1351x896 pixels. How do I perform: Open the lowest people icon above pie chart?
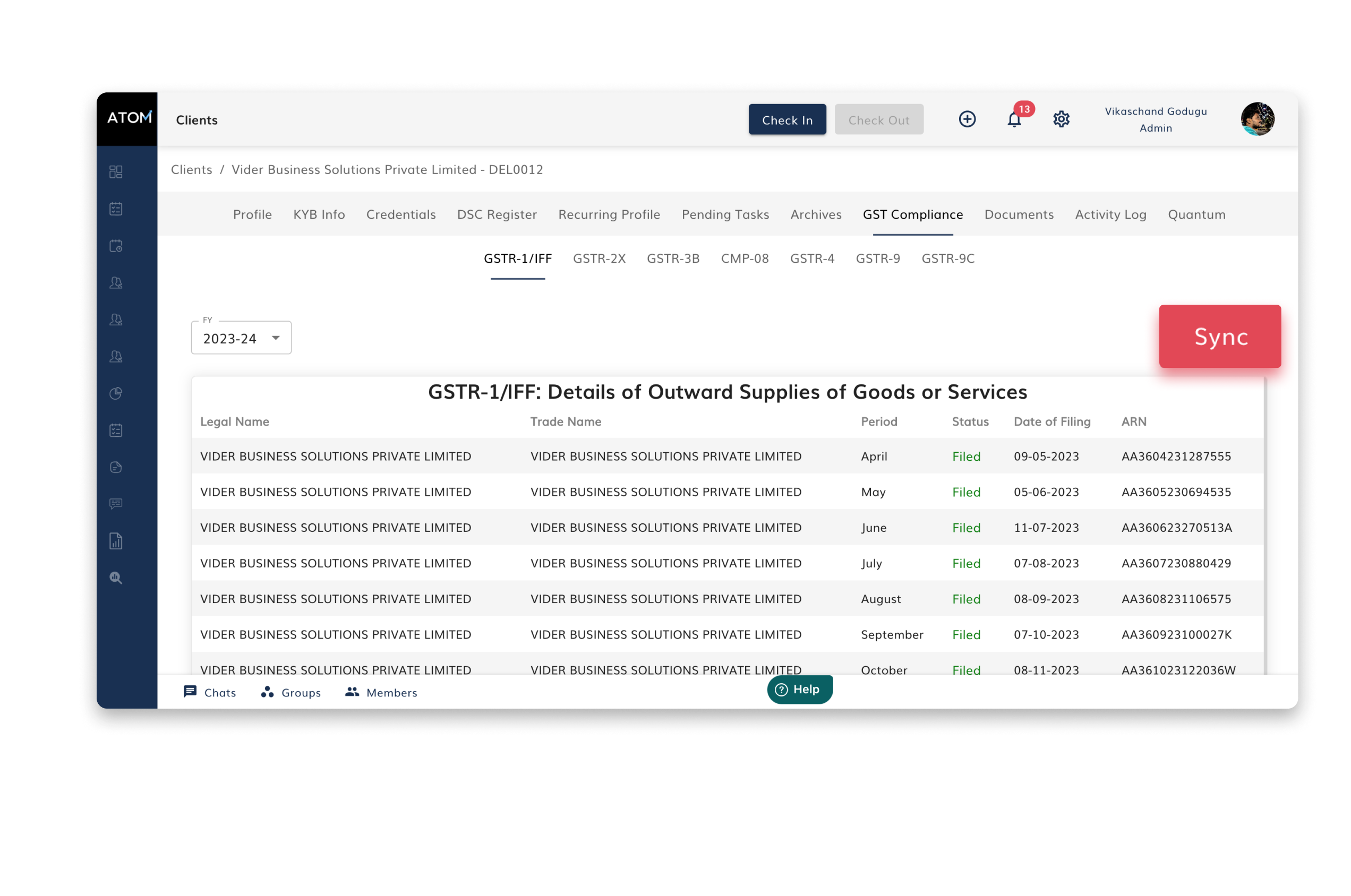(x=116, y=357)
